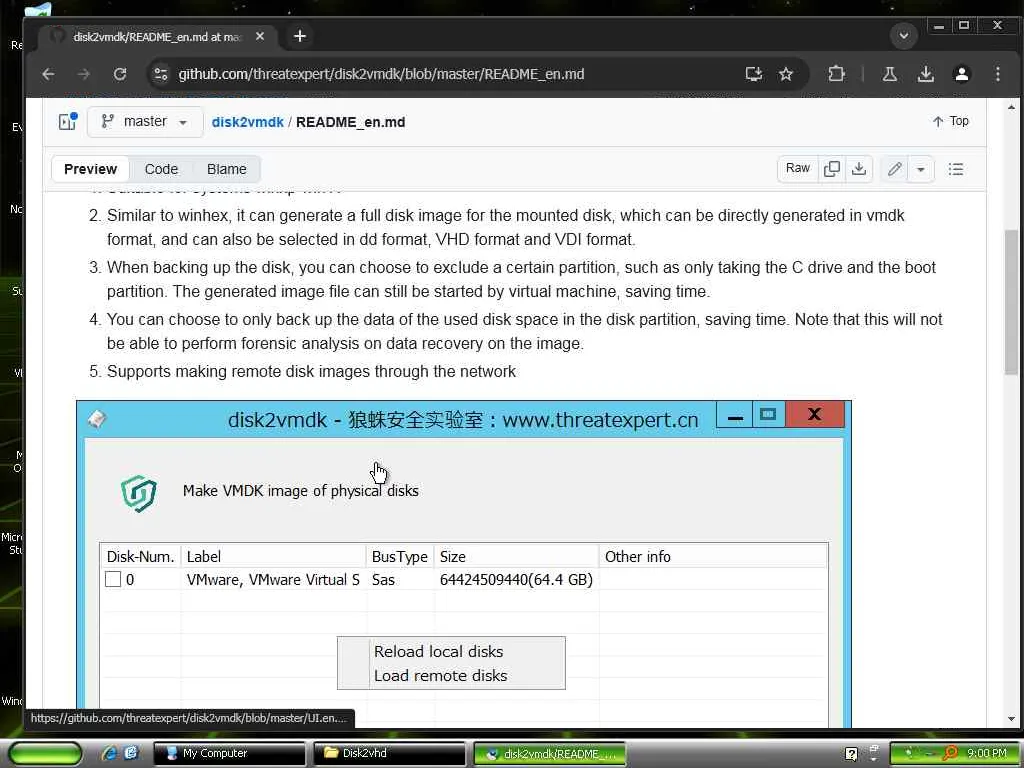The height and width of the screenshot is (768, 1024).
Task: Open a new browser tab
Action: (x=300, y=36)
